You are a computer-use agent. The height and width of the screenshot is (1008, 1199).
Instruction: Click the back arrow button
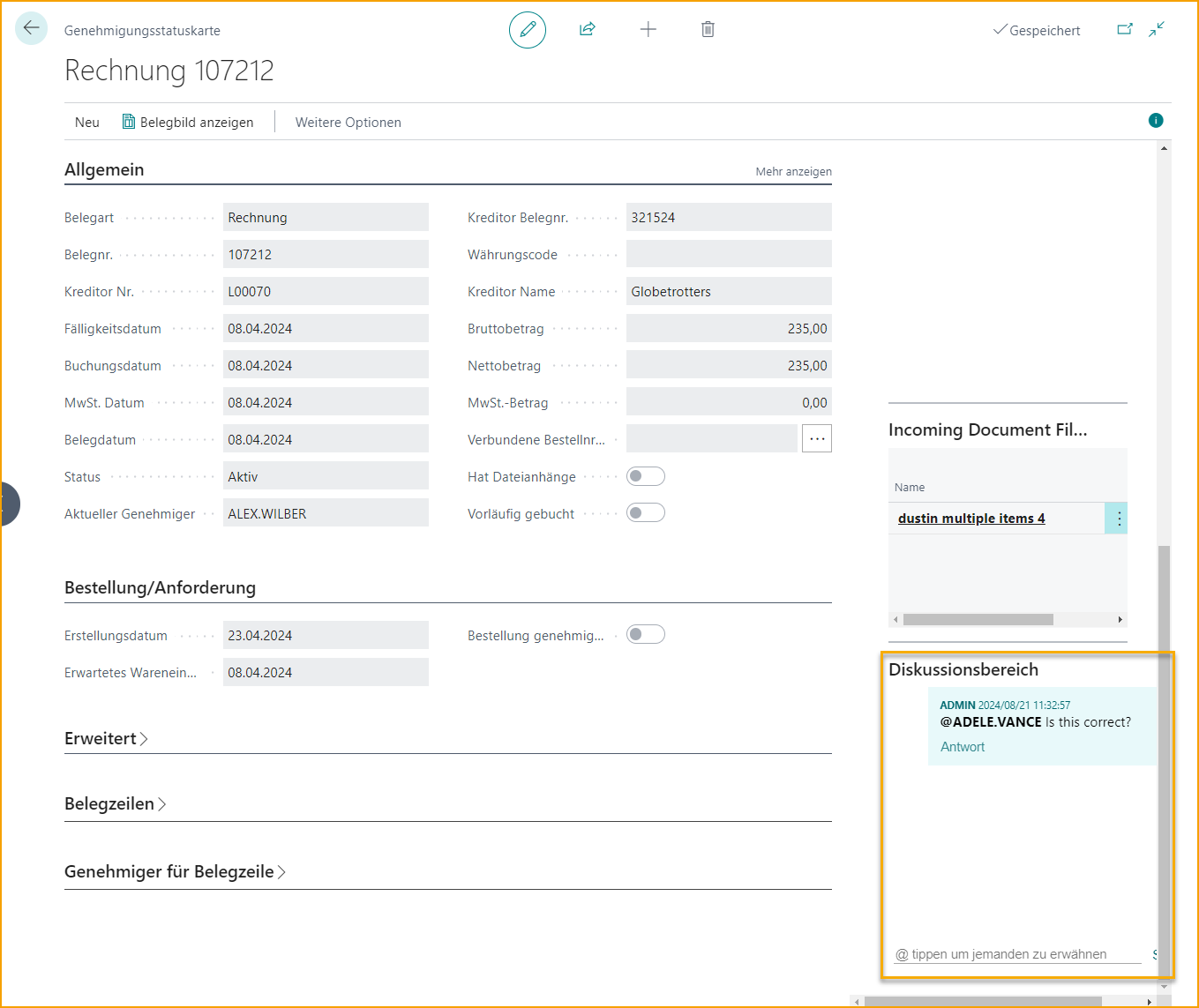[x=32, y=28]
